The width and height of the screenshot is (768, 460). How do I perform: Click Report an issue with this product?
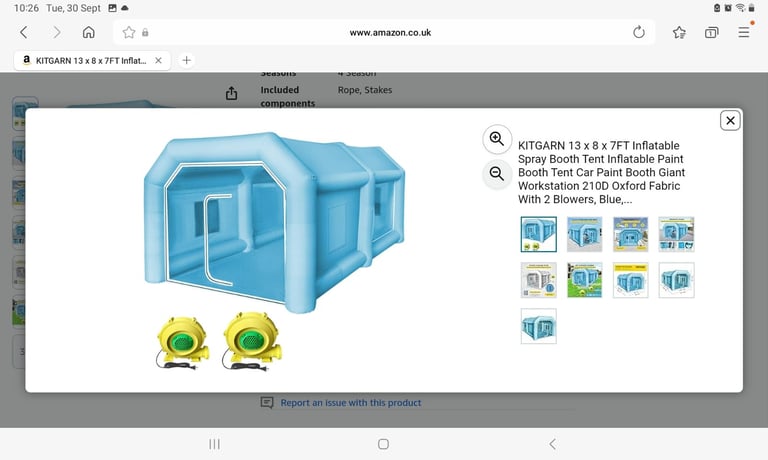351,403
